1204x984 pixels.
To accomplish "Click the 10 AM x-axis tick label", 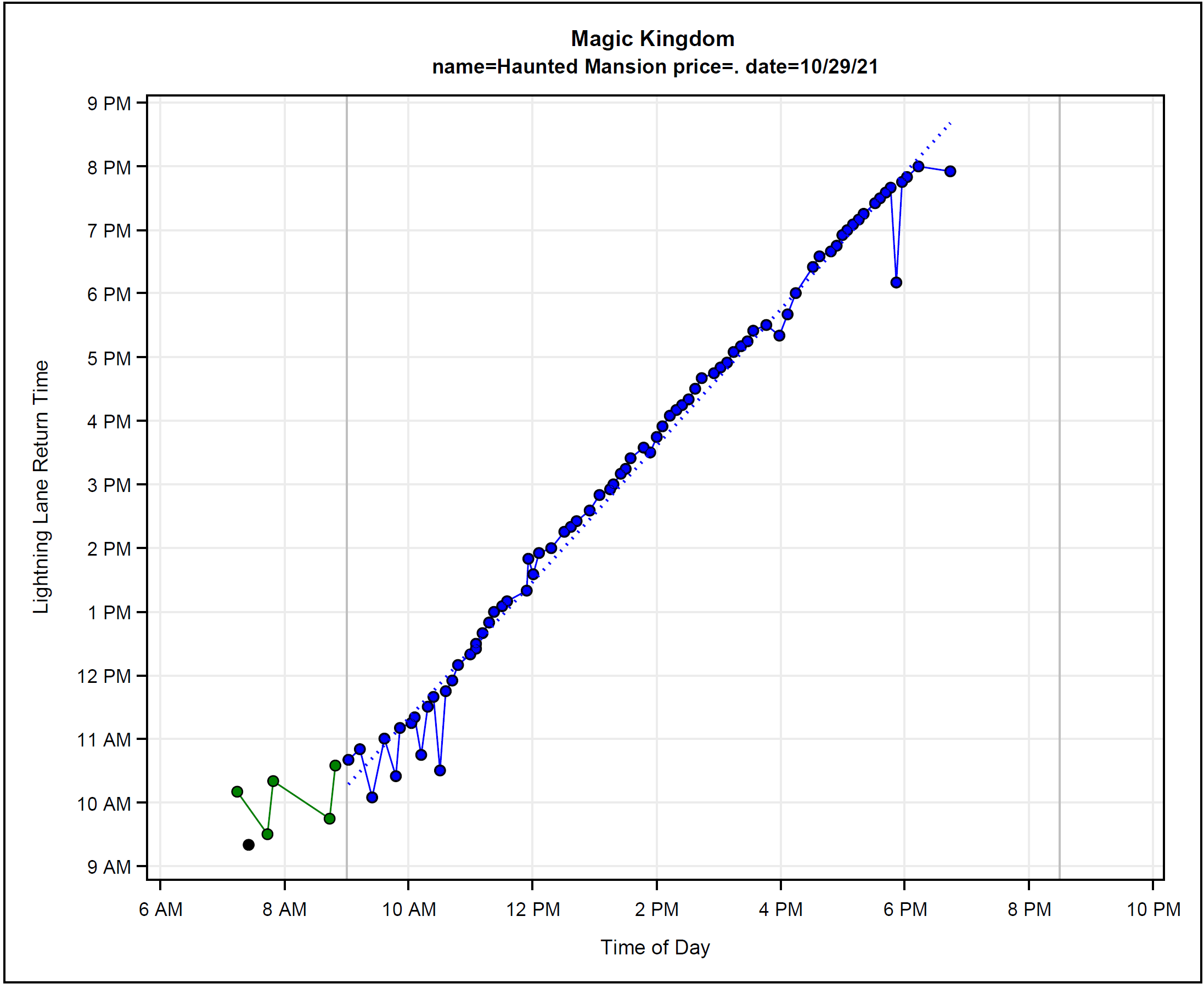I will pos(409,909).
